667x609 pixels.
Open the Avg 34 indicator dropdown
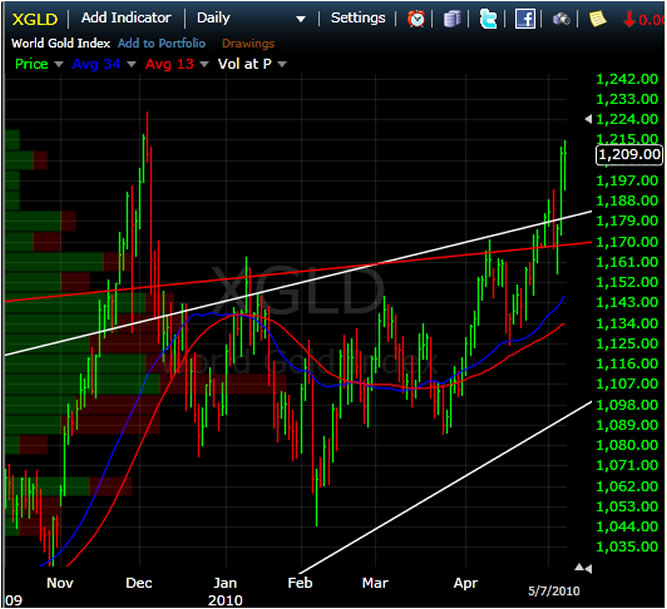[129, 64]
